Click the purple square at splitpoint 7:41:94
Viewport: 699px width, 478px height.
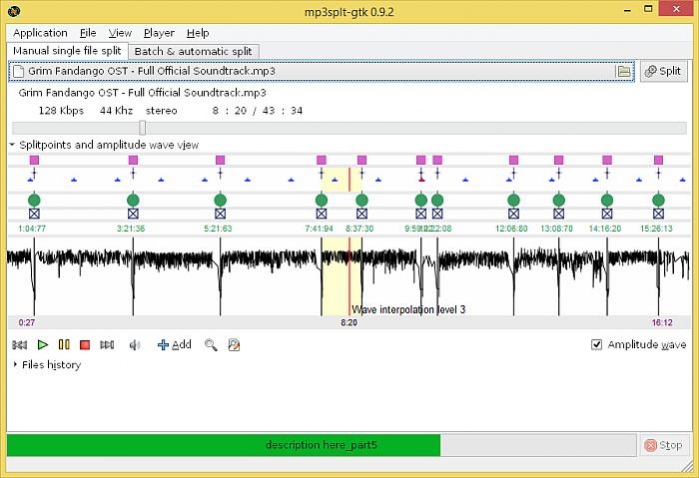pyautogui.click(x=321, y=160)
